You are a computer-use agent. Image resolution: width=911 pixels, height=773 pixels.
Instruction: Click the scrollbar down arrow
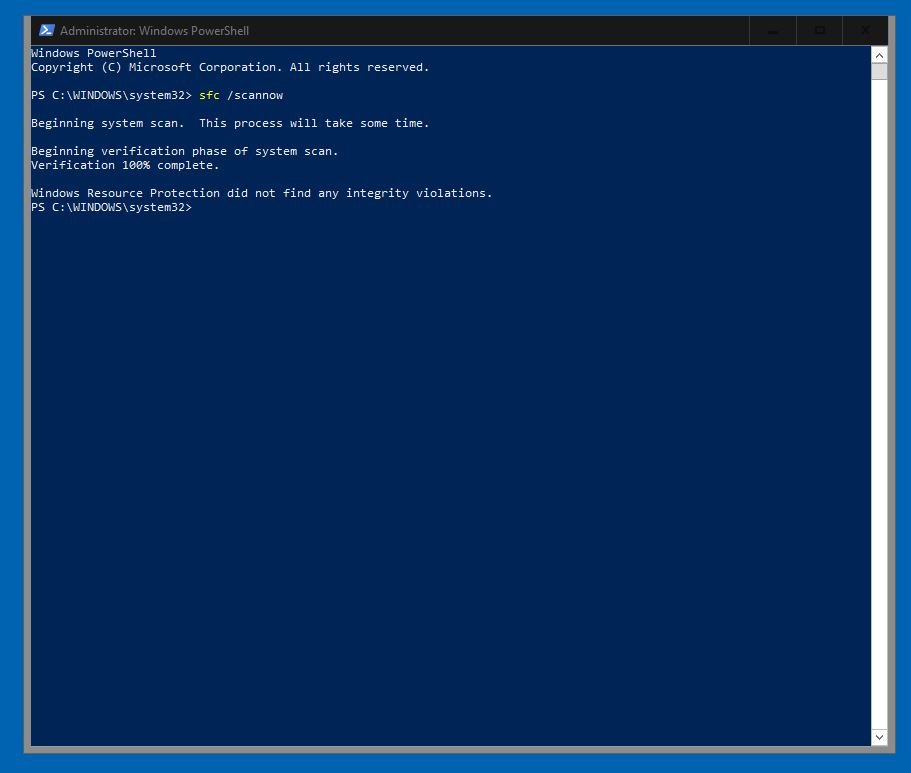point(879,737)
